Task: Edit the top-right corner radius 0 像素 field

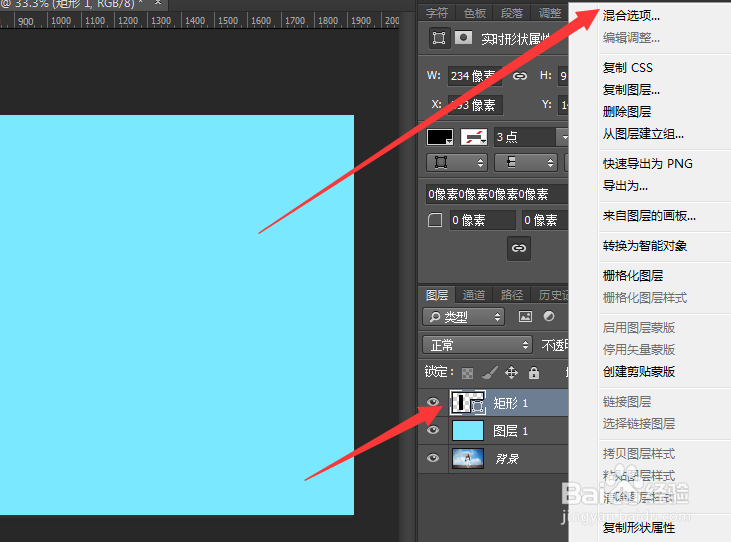Action: pyautogui.click(x=545, y=220)
